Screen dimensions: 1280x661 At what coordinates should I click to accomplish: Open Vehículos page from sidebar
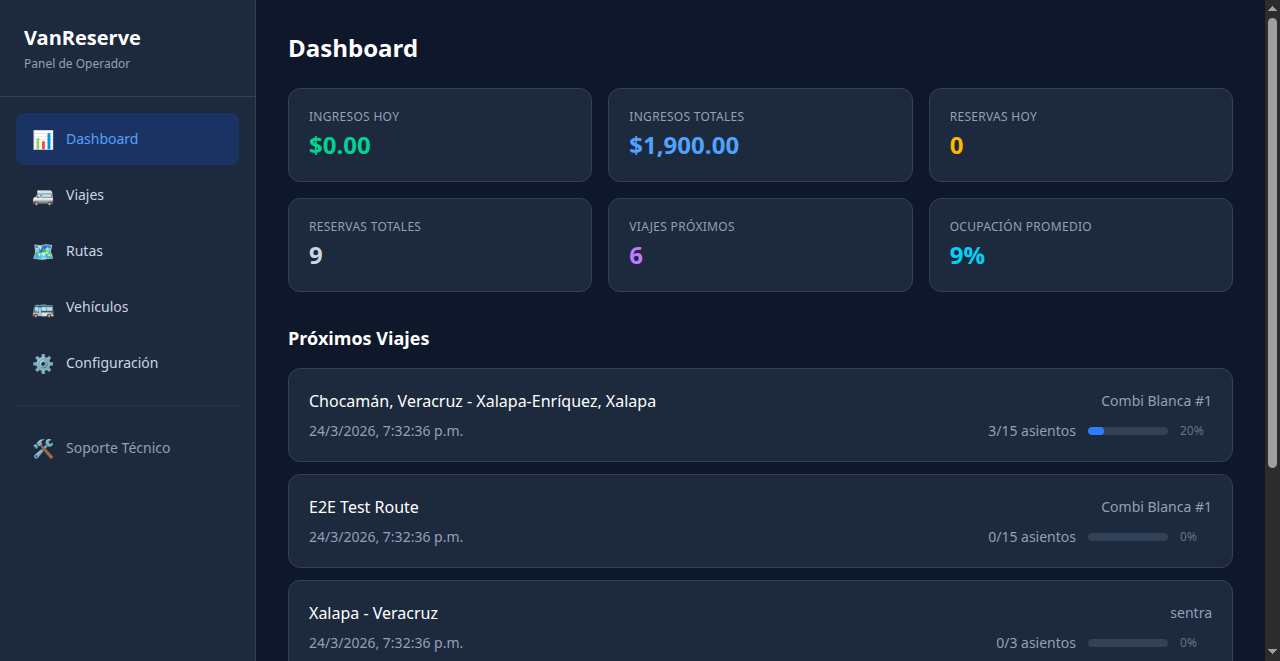click(97, 307)
